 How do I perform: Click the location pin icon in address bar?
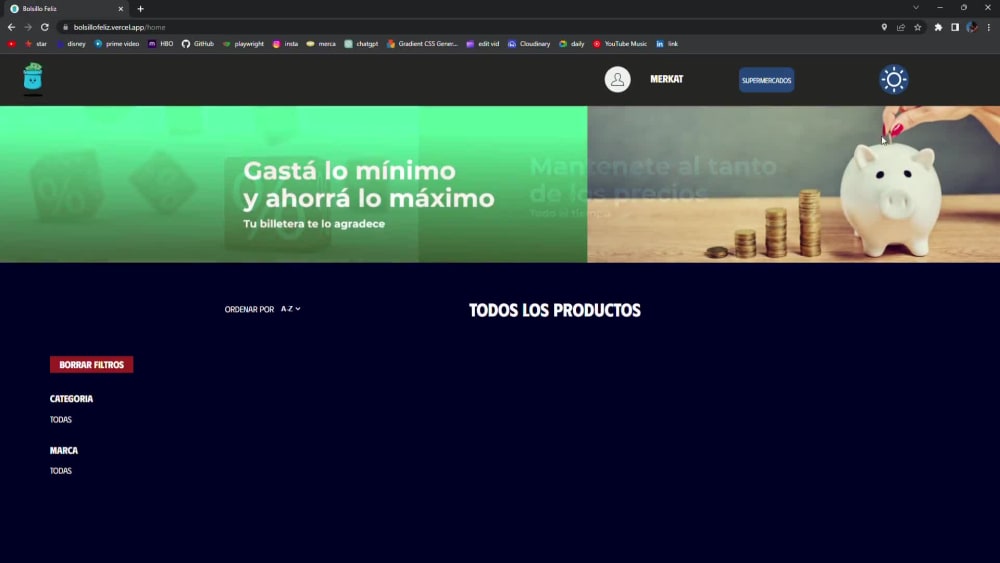[x=884, y=27]
